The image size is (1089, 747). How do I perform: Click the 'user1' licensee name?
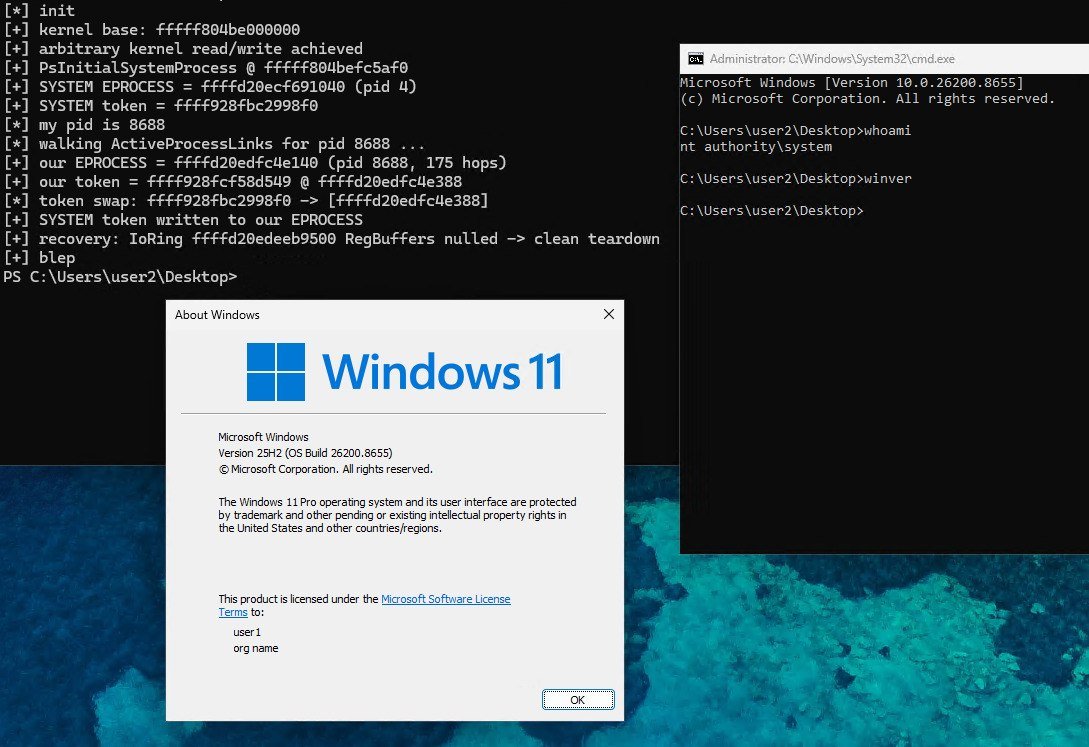(x=247, y=632)
